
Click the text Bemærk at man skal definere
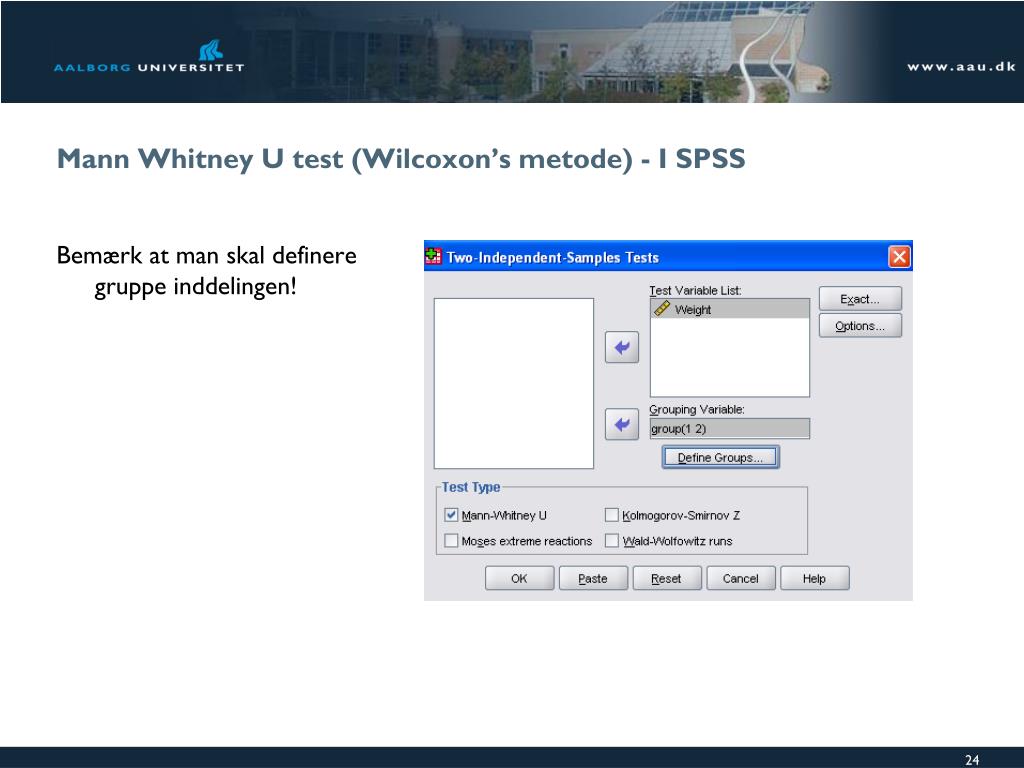click(206, 255)
